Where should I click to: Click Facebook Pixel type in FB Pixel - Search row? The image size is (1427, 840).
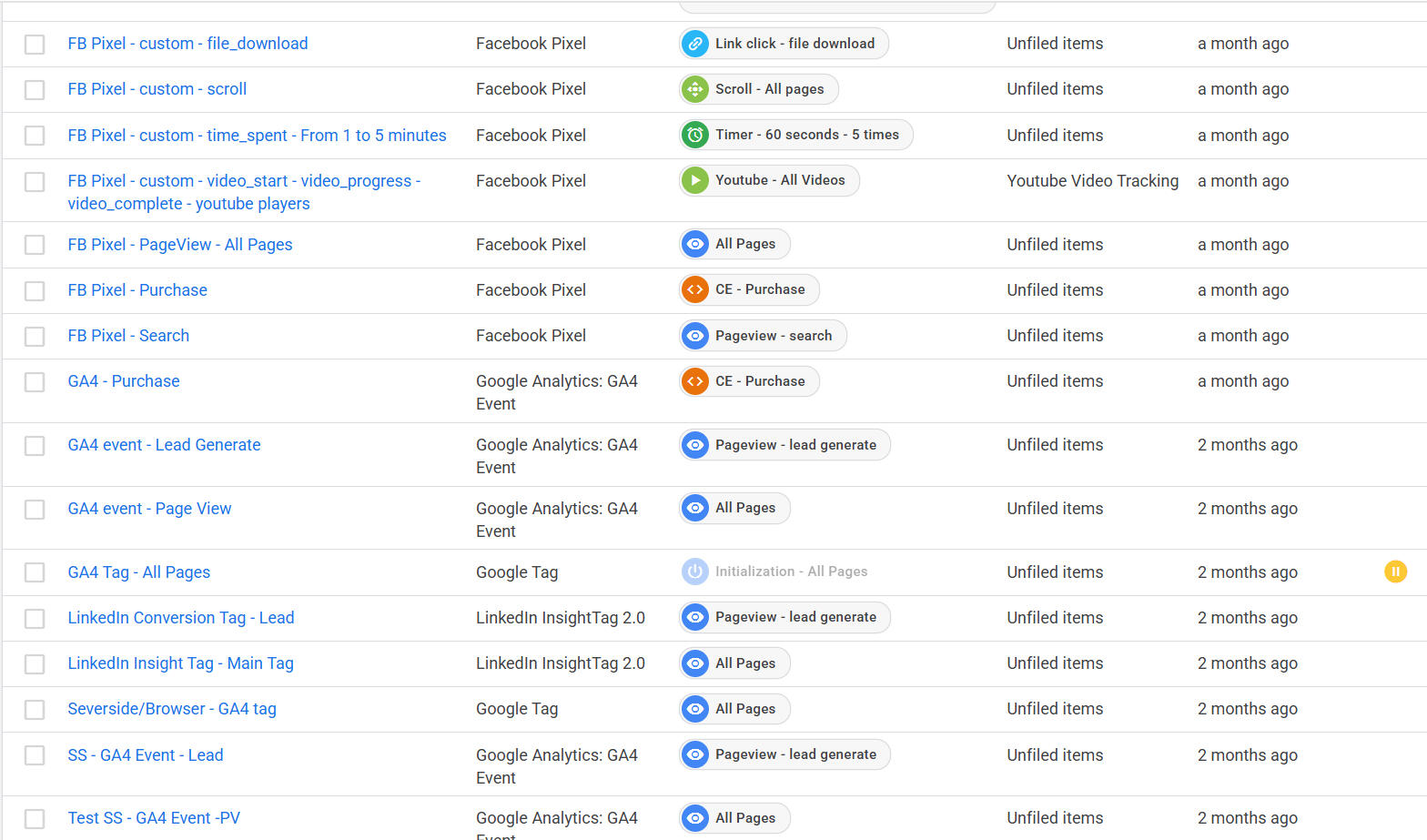[531, 336]
